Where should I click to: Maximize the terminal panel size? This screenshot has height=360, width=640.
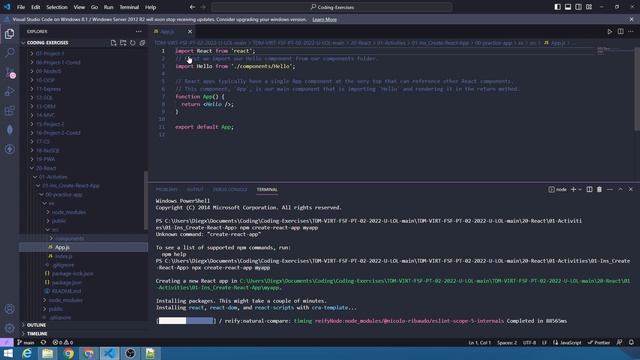pos(620,189)
